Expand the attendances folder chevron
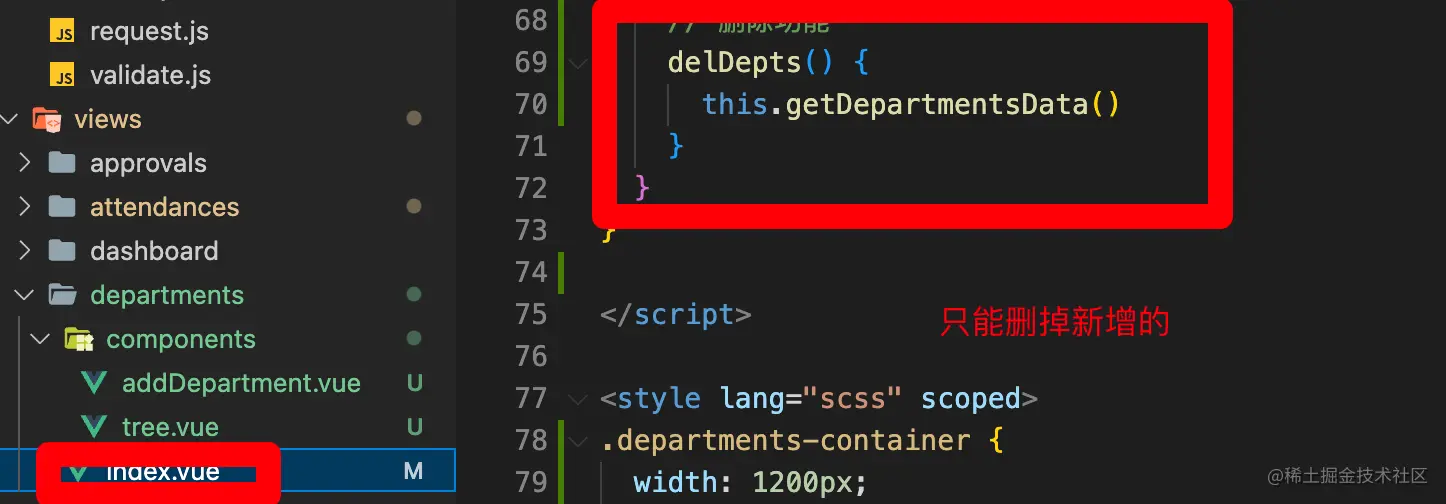The image size is (1446, 504). coord(26,207)
